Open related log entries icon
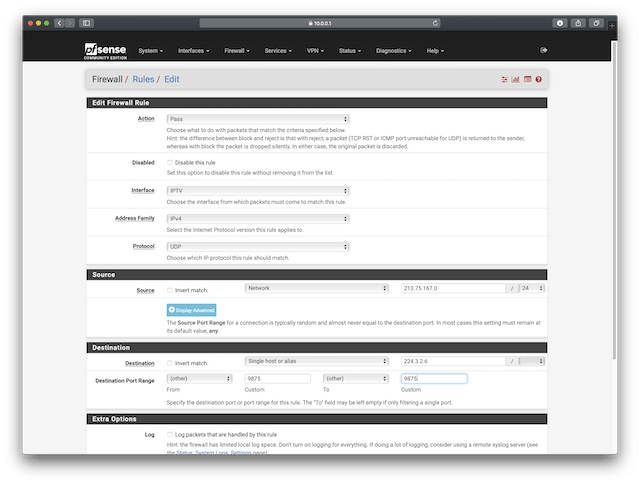 coord(528,79)
